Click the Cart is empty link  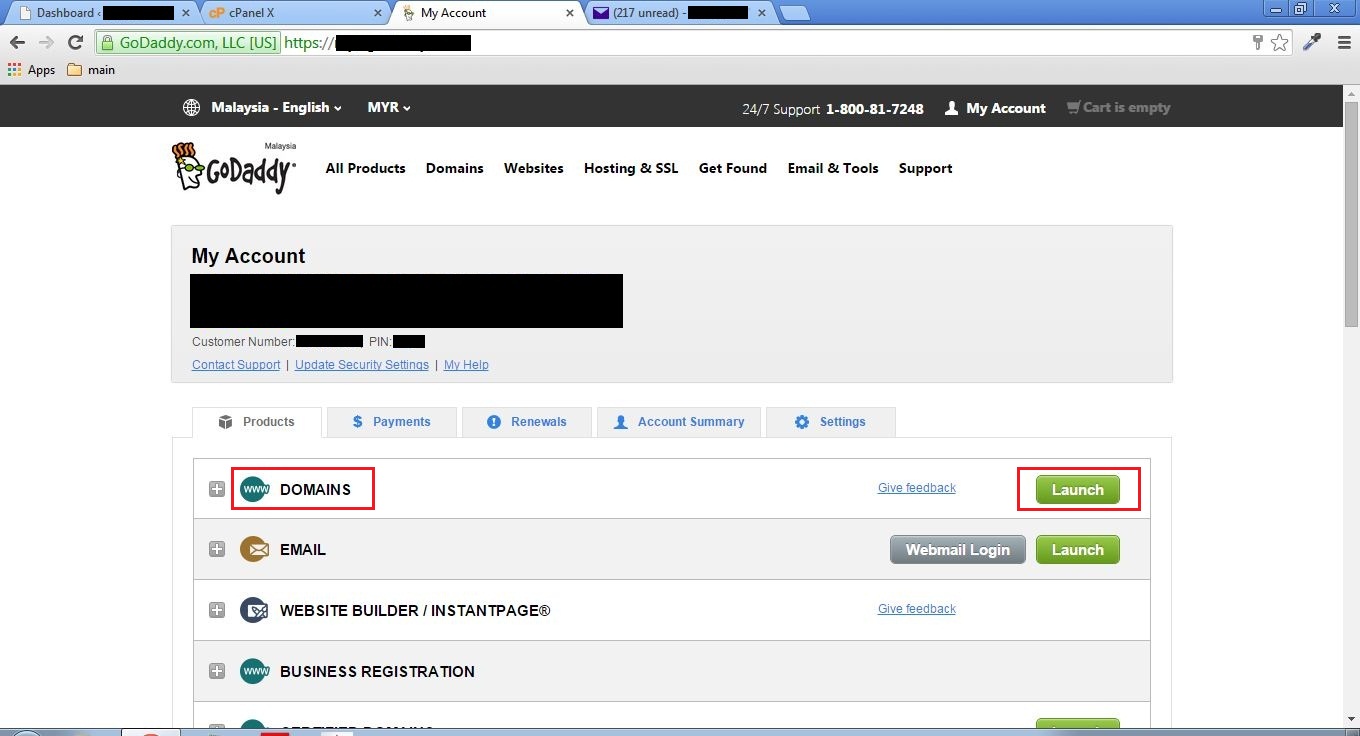pyautogui.click(x=1126, y=107)
